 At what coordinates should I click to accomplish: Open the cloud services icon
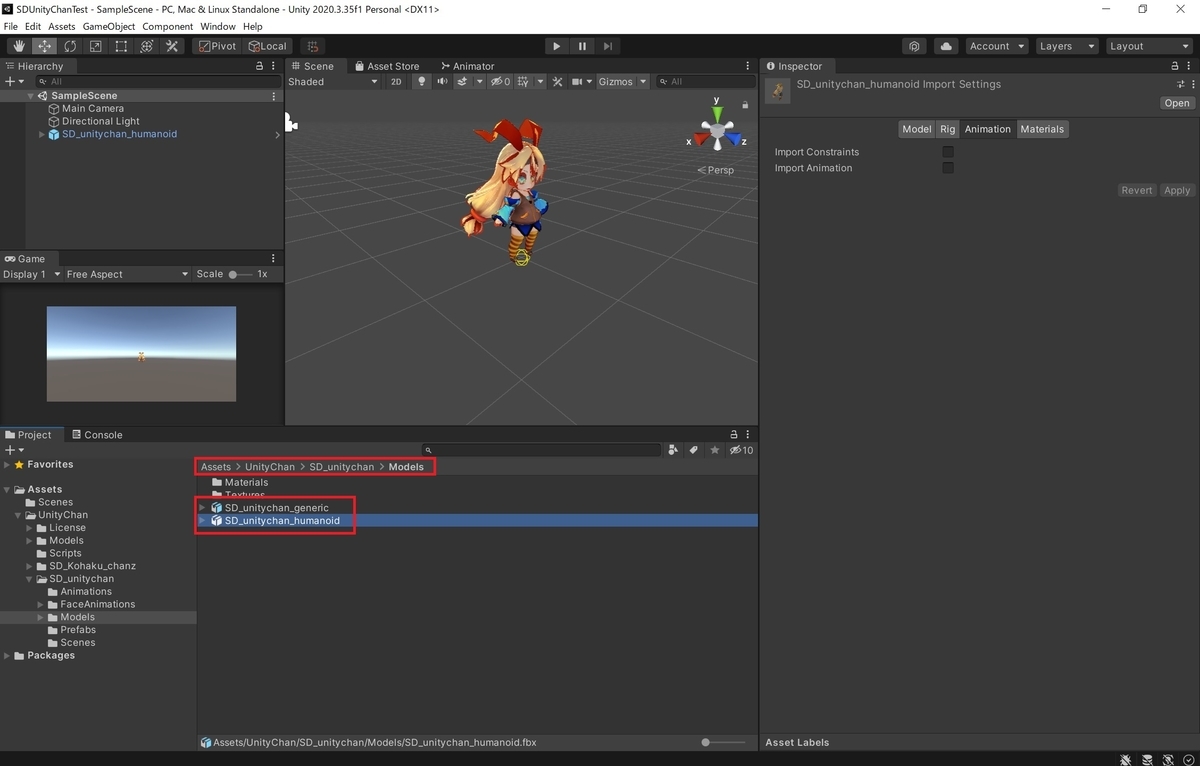click(x=946, y=46)
